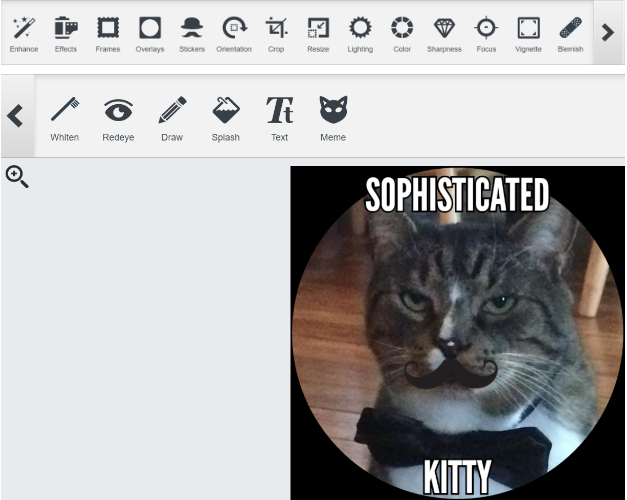Viewport: 627px width, 500px height.
Task: Open the Resize tool
Action: pyautogui.click(x=318, y=34)
